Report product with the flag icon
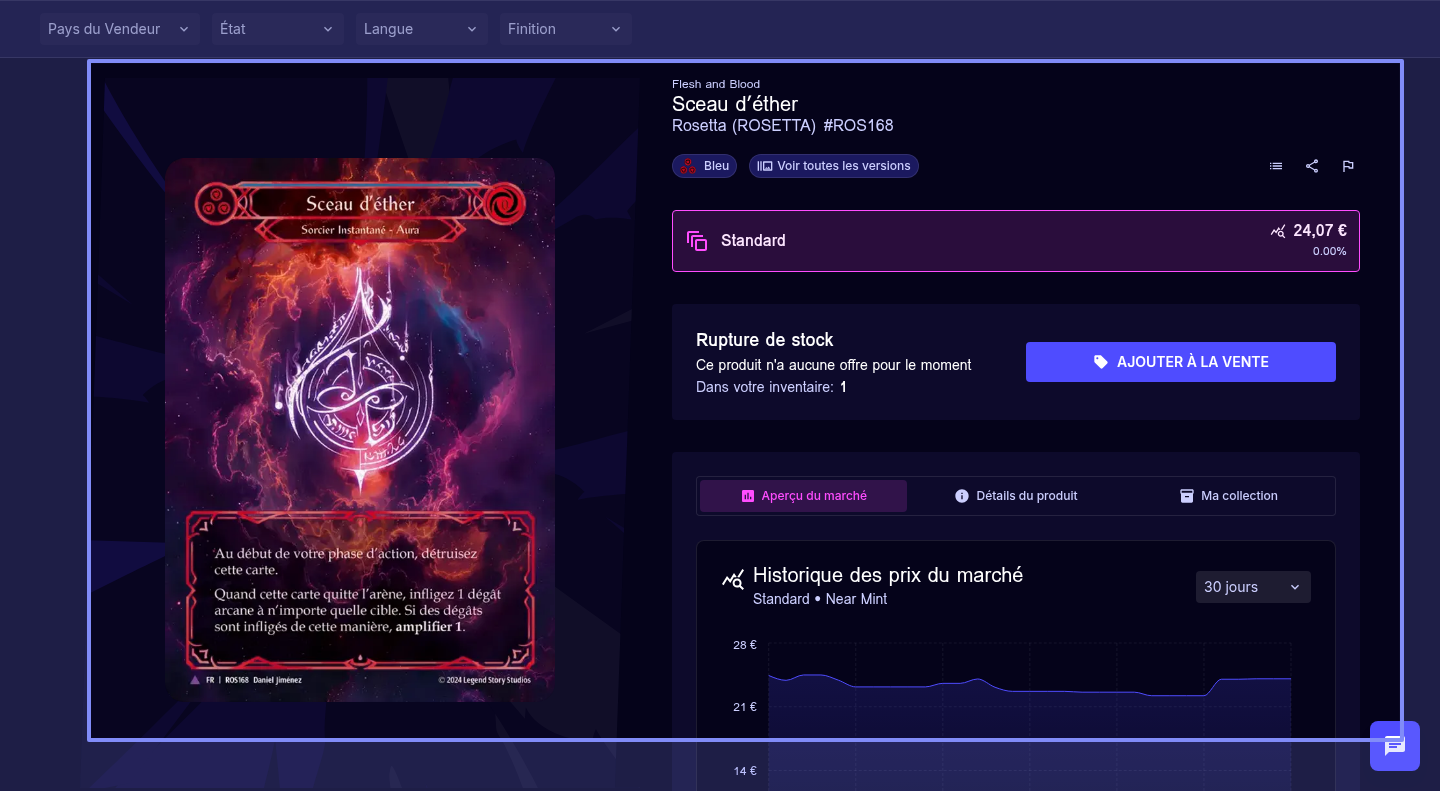Screen dimensions: 1440x791 coord(1348,166)
